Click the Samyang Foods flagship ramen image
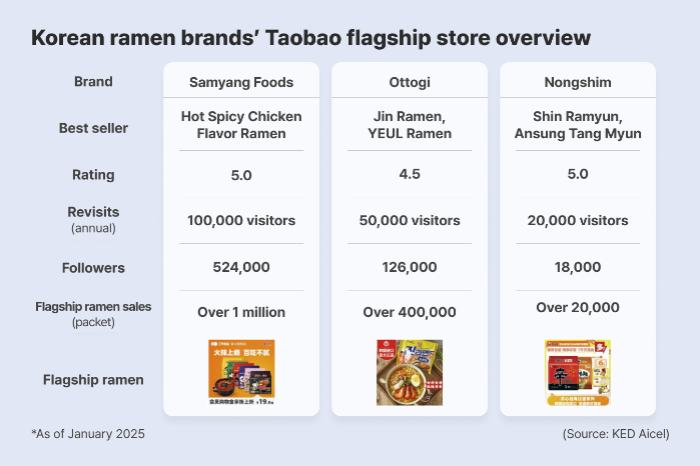700x466 pixels. 242,372
